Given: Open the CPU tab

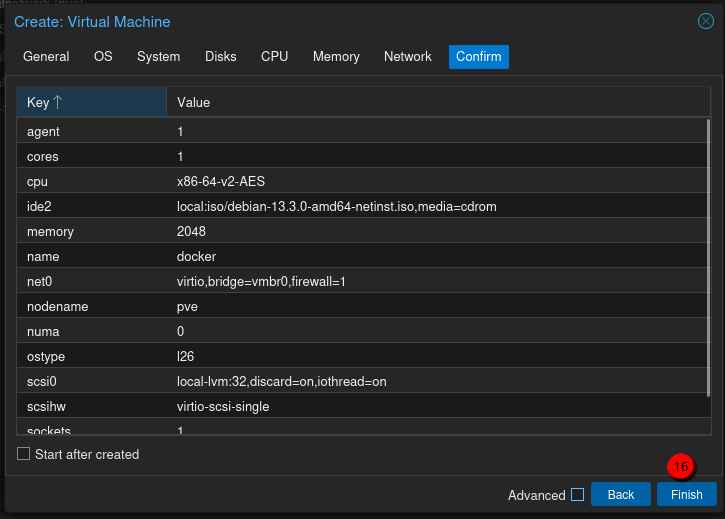Looking at the screenshot, I should point(274,57).
